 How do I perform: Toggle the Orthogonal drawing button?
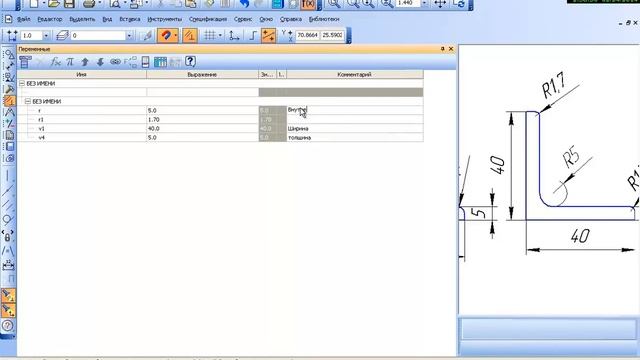[x=253, y=36]
